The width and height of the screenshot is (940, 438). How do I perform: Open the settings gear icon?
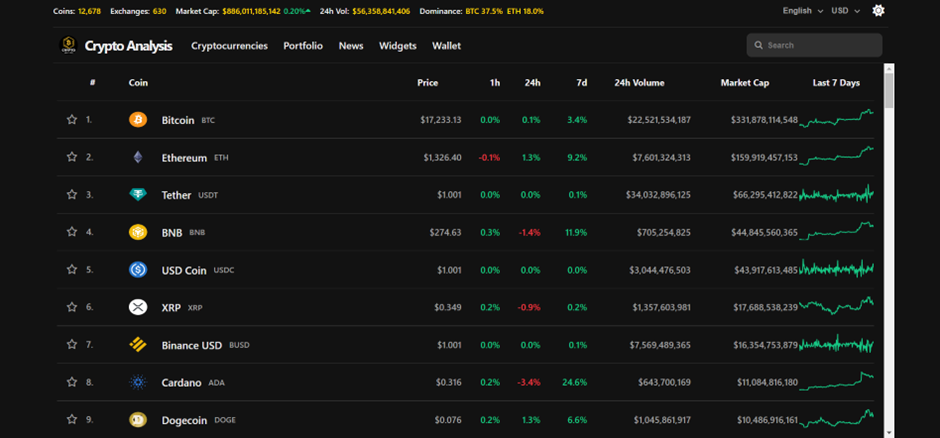tap(878, 11)
